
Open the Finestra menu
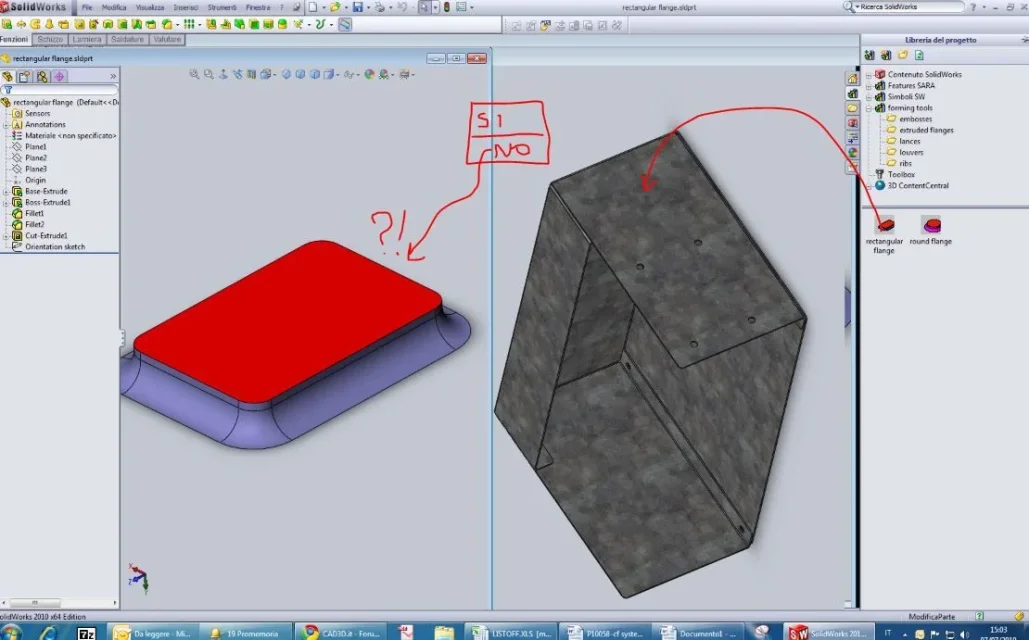click(258, 7)
